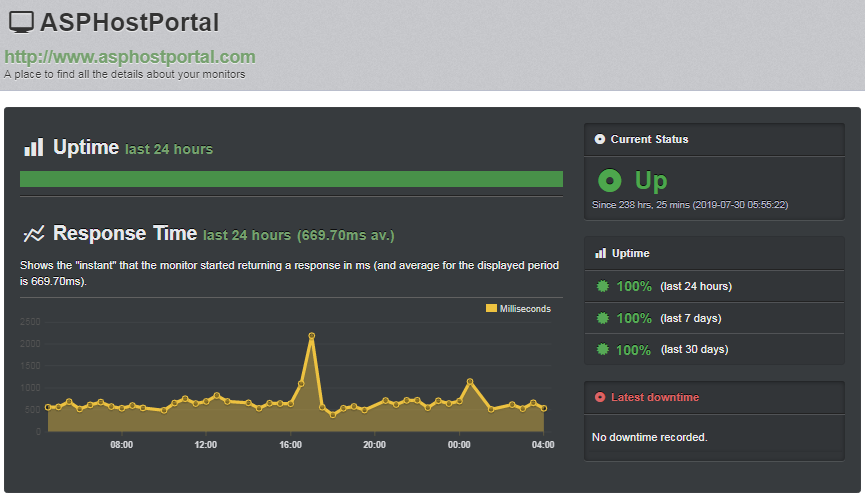Click the 16:00 axis label
Image resolution: width=865 pixels, height=497 pixels.
(x=291, y=445)
